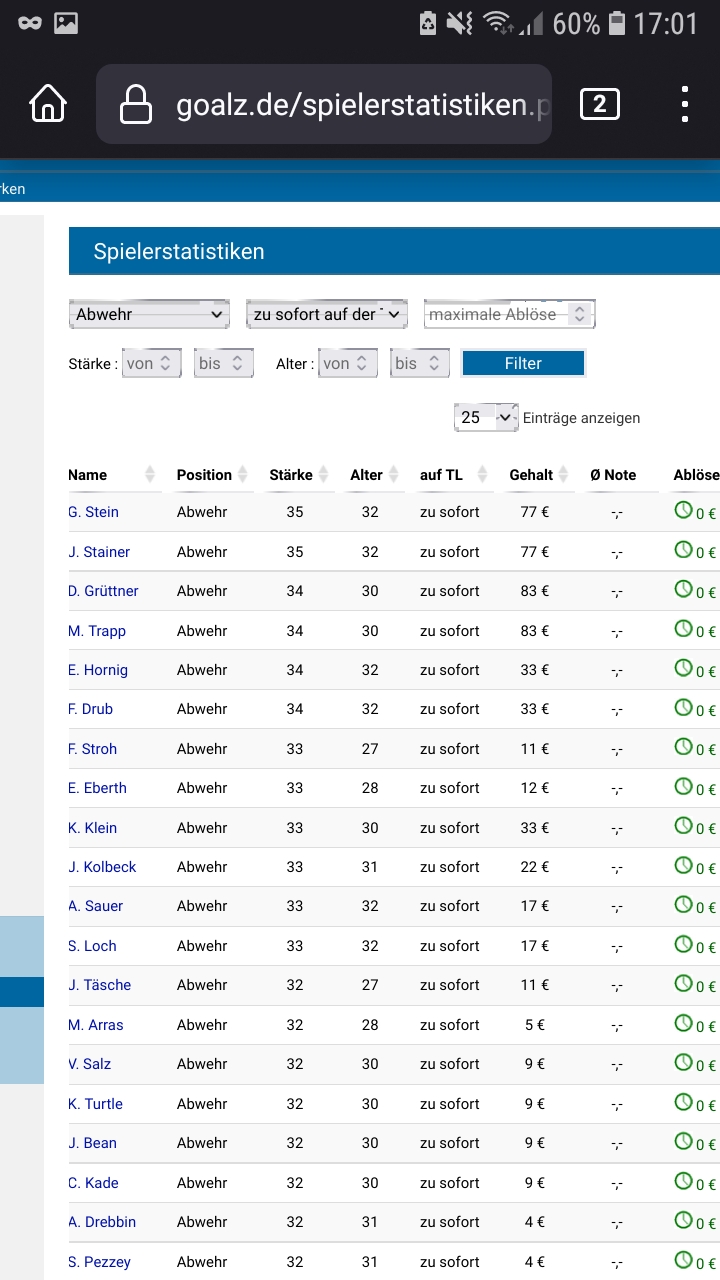
Task: Click Stärke 'bis' stepper field
Action: pos(224,363)
